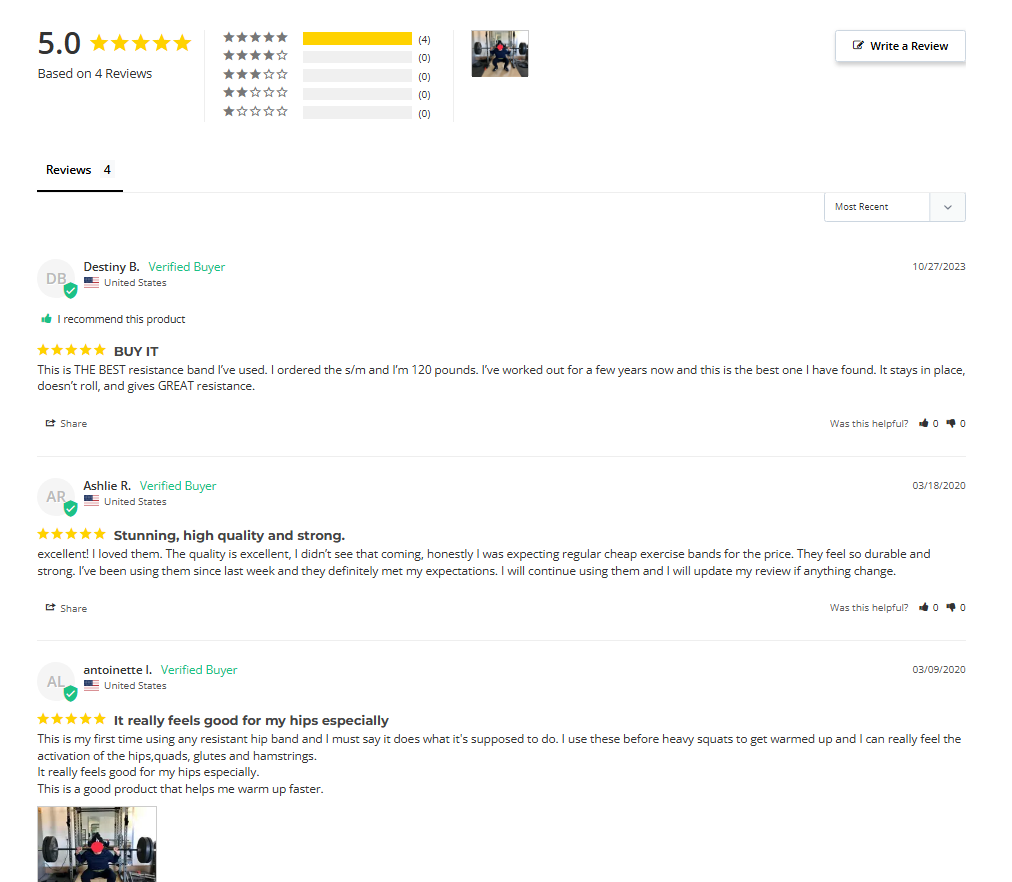This screenshot has width=1012, height=882.
Task: Filter reviews by three stars row
Action: coord(327,75)
